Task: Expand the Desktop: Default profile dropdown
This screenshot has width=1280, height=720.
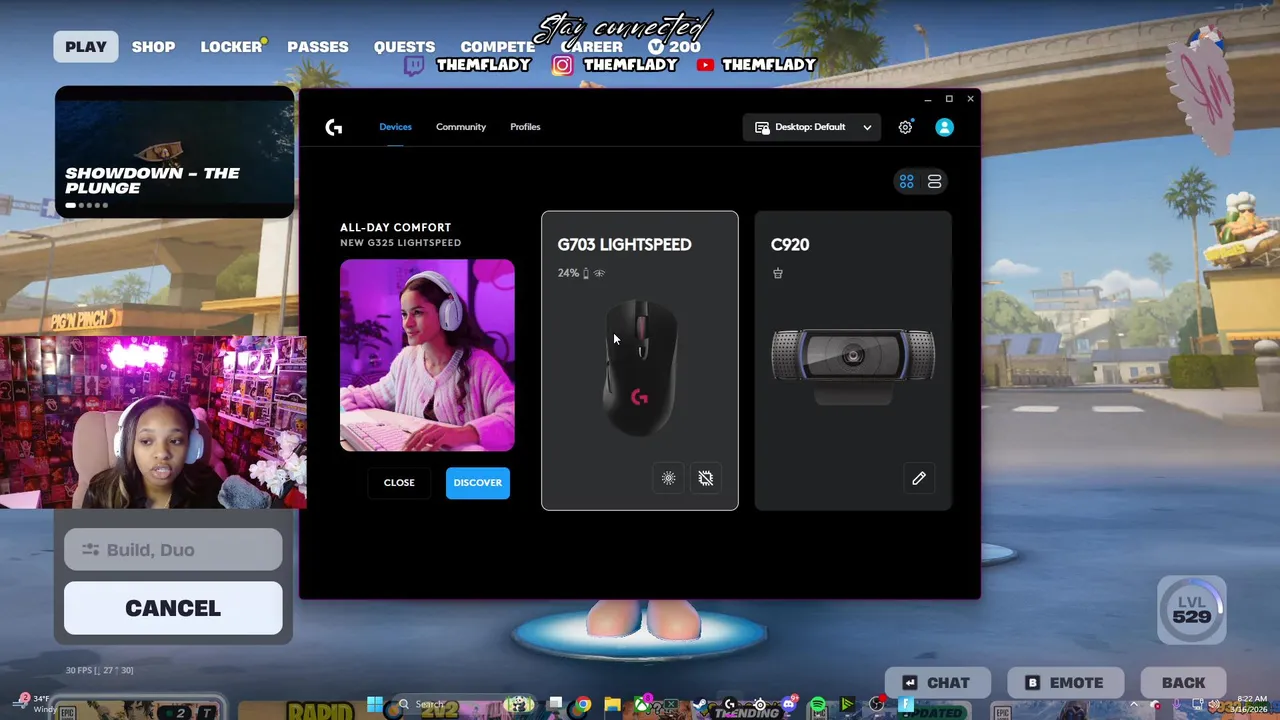Action: click(812, 127)
